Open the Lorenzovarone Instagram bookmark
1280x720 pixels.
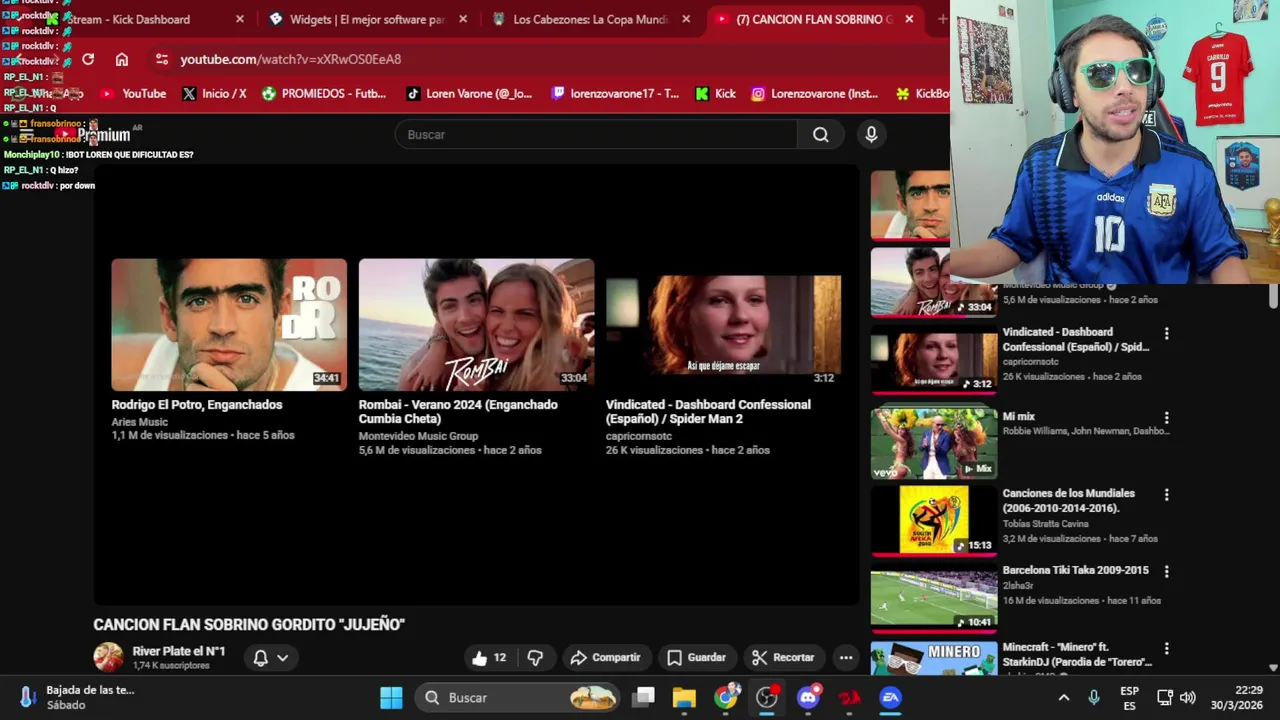814,94
